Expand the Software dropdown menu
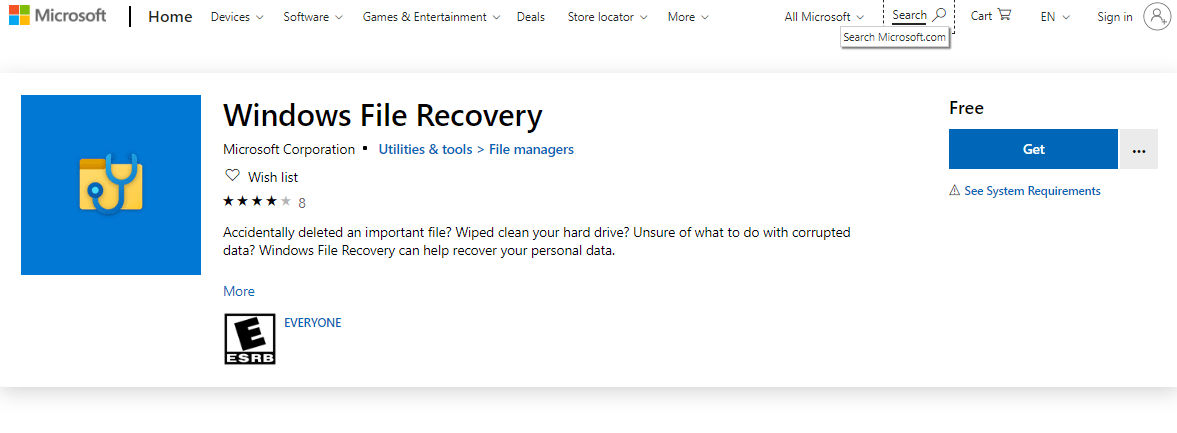 (x=313, y=17)
